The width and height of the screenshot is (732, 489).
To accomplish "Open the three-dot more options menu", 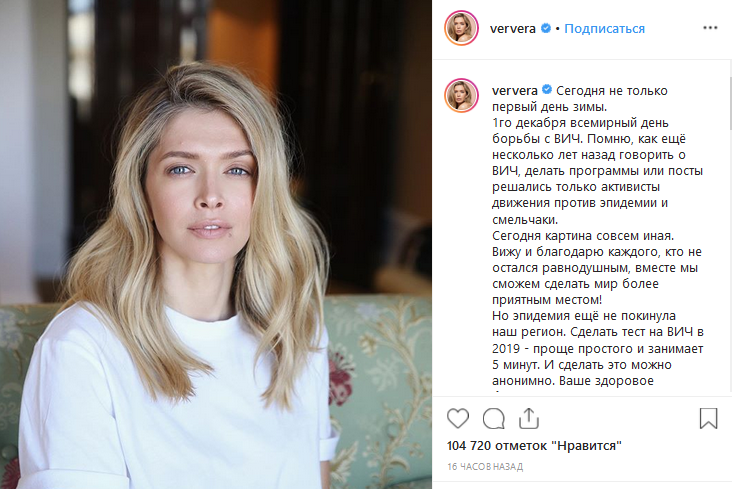I will [x=710, y=28].
